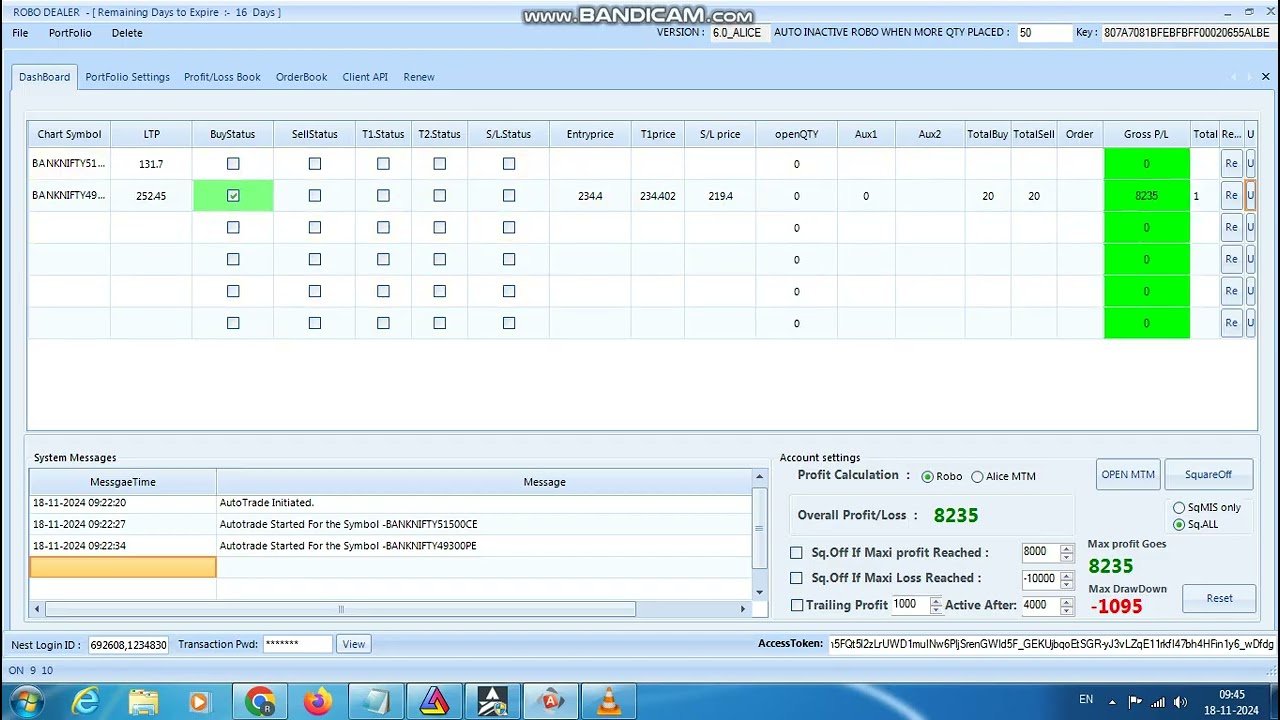Check T1.Status for BANKNIFTY51 row

coord(383,163)
